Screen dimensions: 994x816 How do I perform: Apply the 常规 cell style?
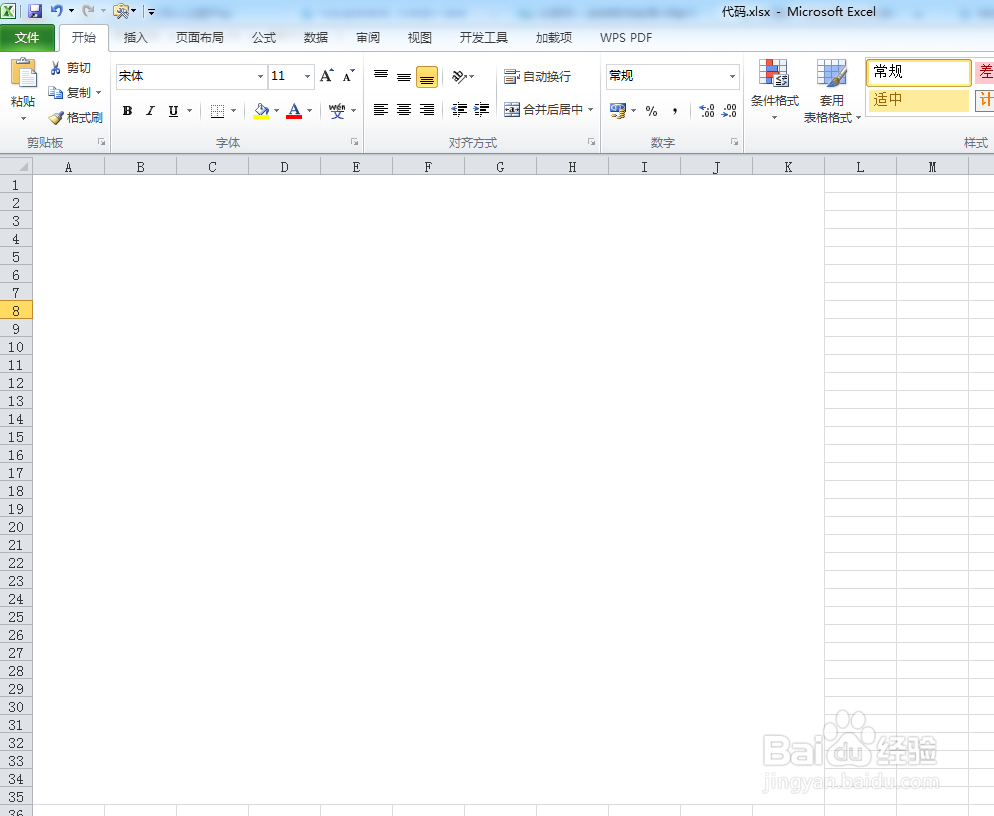pyautogui.click(x=919, y=72)
